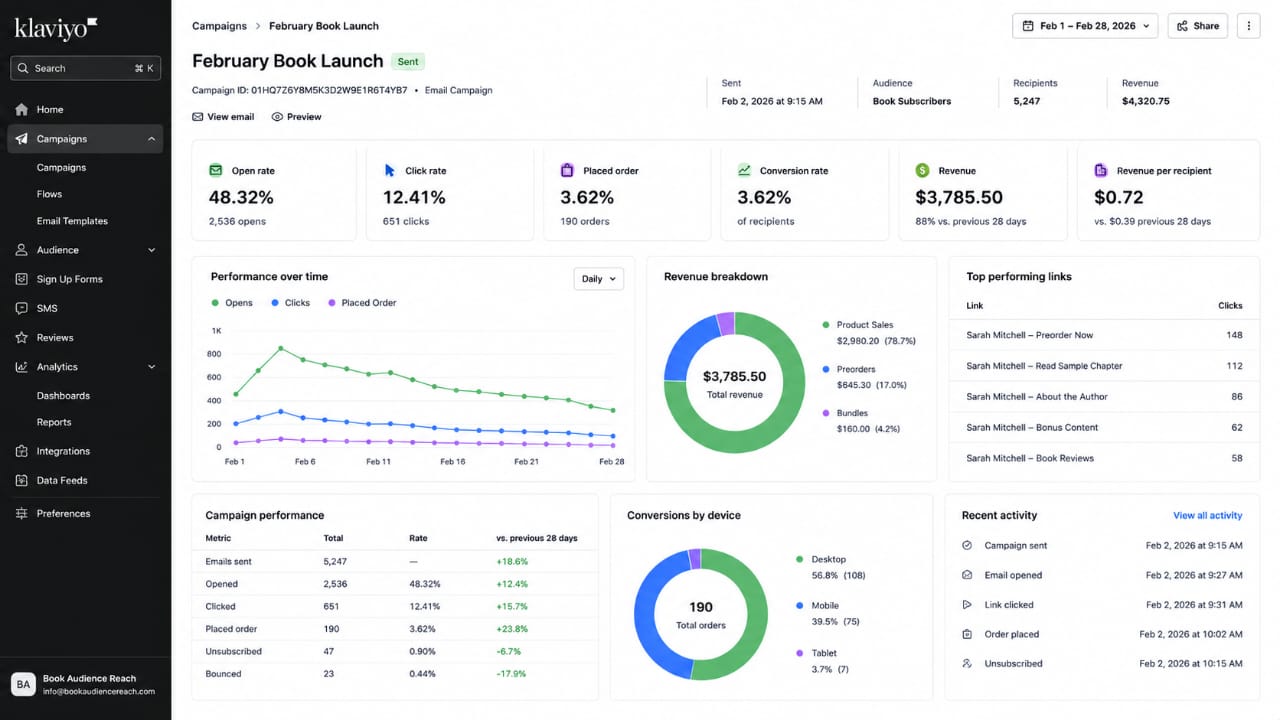This screenshot has width=1280, height=720.
Task: Click the Placed order bag icon
Action: [567, 171]
